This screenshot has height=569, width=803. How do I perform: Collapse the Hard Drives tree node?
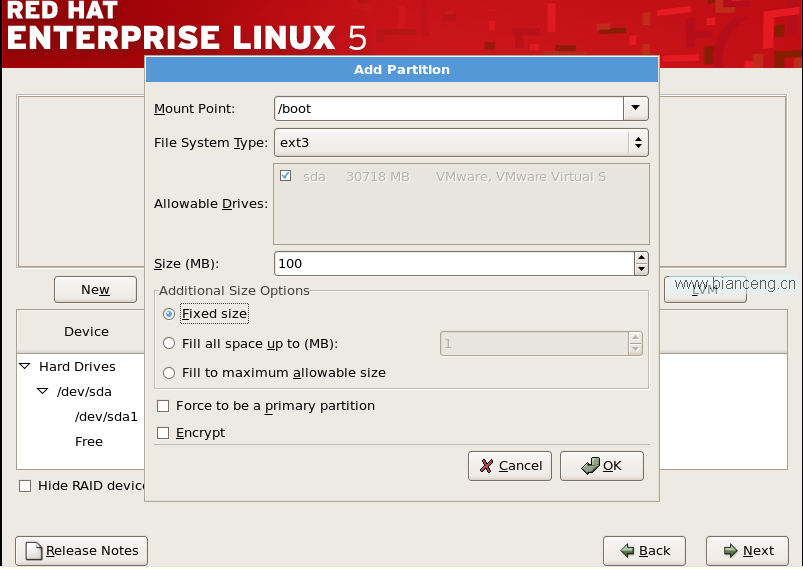tap(25, 366)
